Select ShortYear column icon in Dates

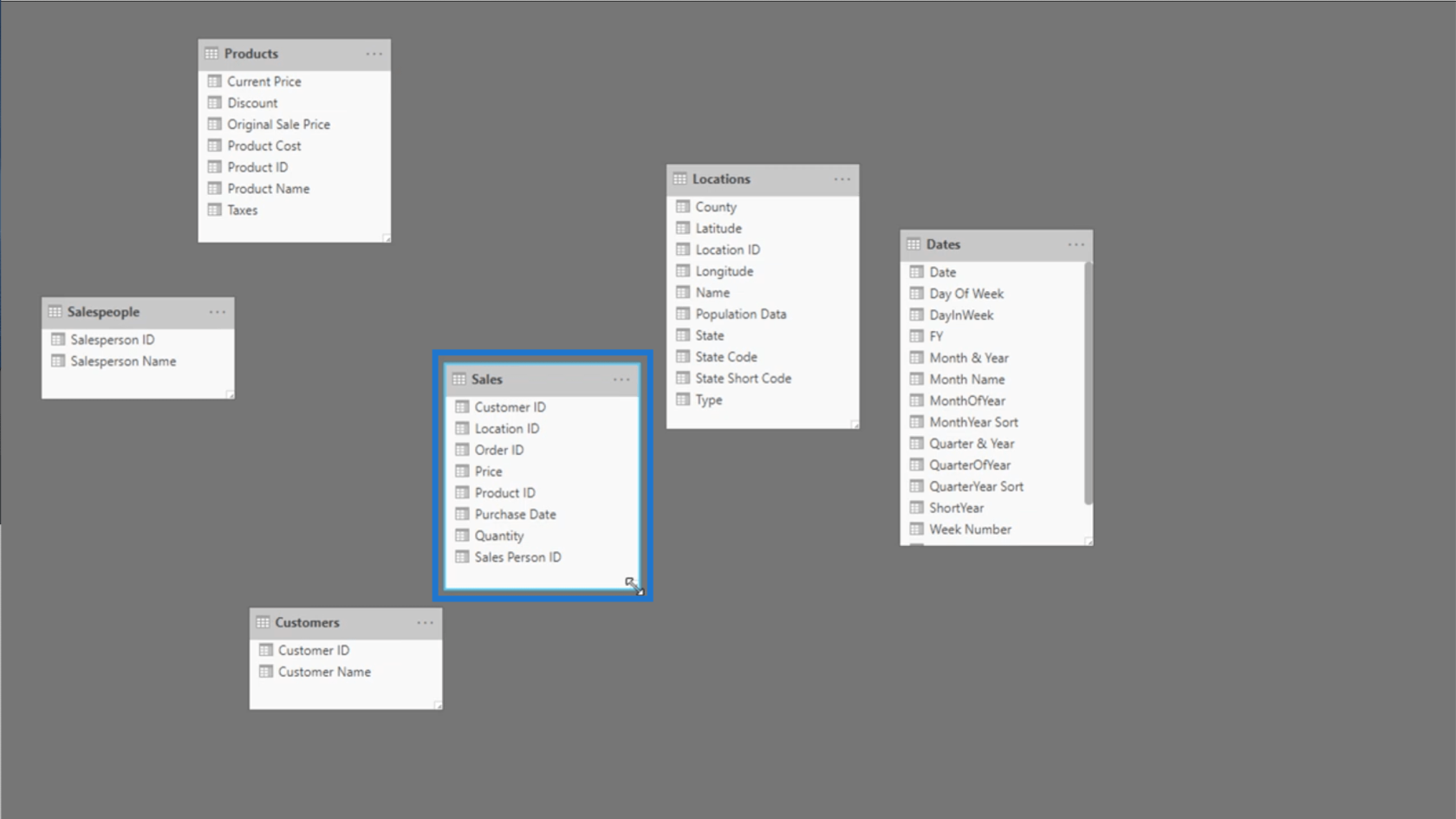tap(917, 508)
